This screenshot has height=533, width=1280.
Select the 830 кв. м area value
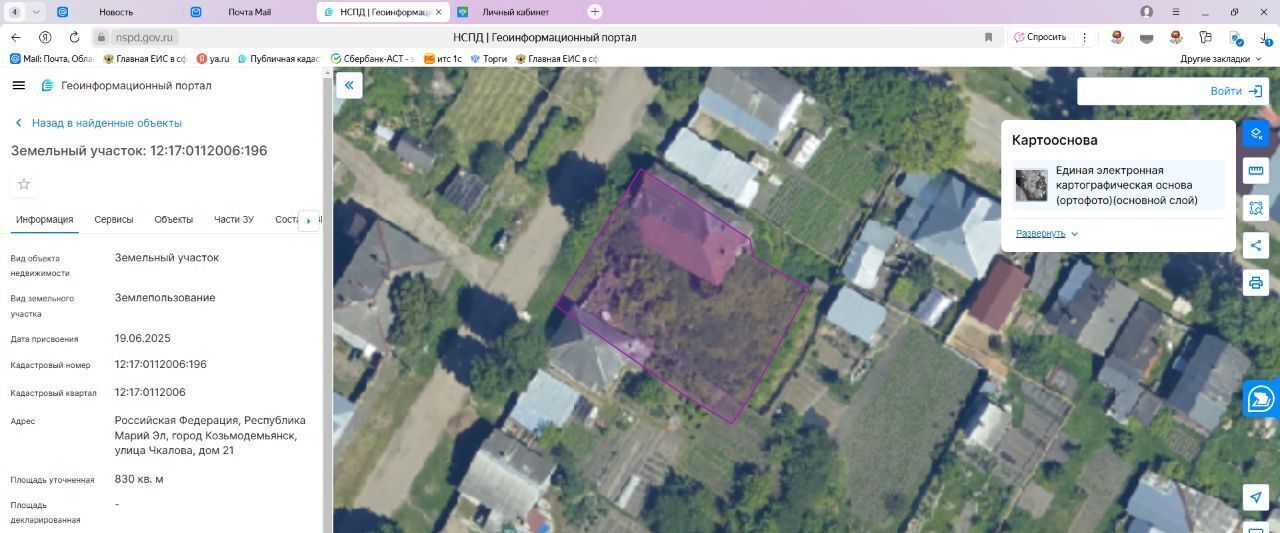pos(139,479)
